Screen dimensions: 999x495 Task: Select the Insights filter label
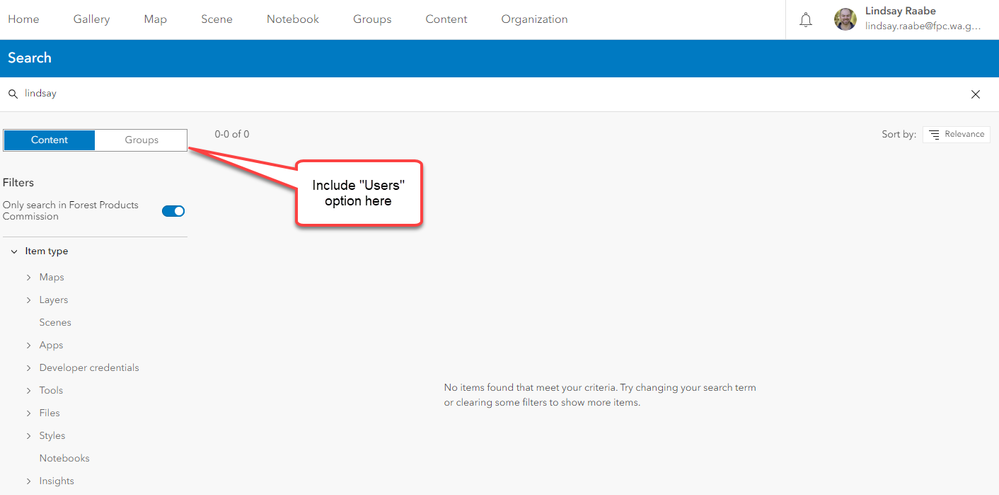(x=57, y=481)
